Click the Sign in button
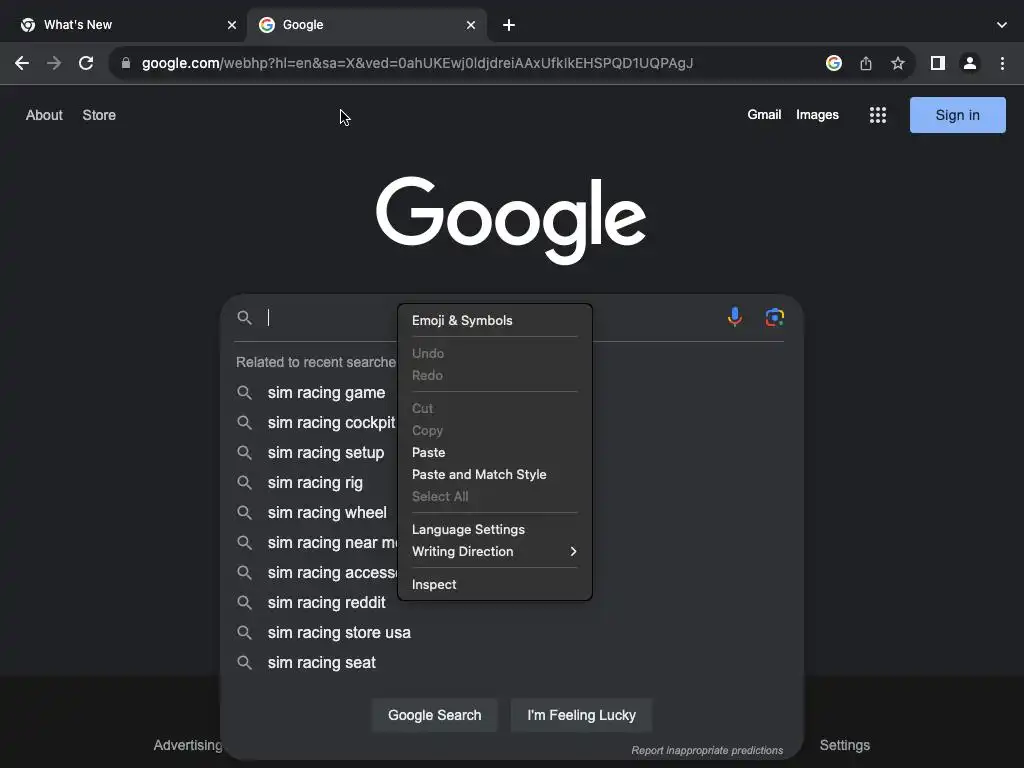The height and width of the screenshot is (768, 1024). [957, 115]
